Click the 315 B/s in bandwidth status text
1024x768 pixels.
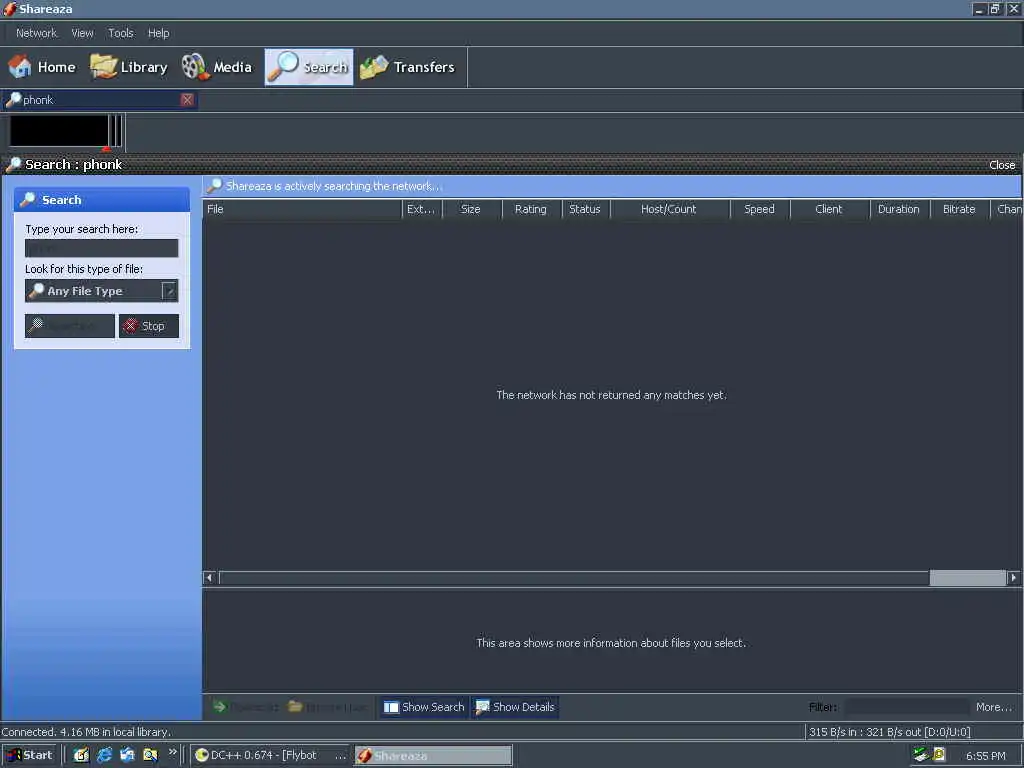point(889,732)
